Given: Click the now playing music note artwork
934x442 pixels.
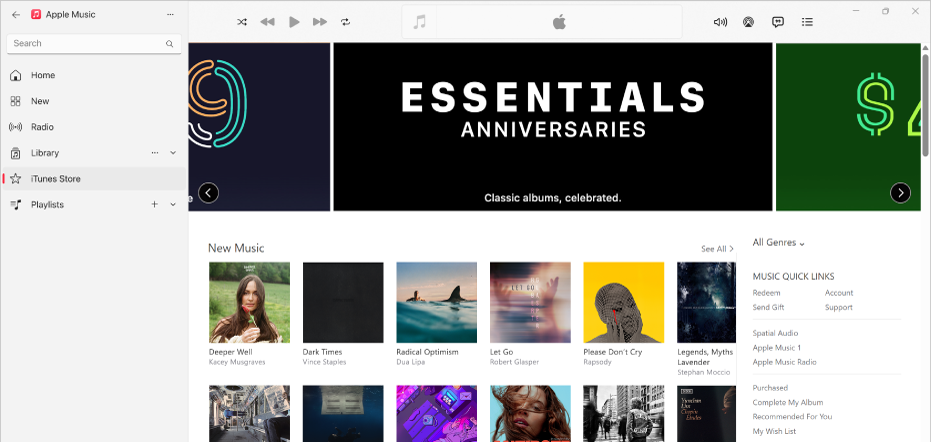Looking at the screenshot, I should point(420,22).
